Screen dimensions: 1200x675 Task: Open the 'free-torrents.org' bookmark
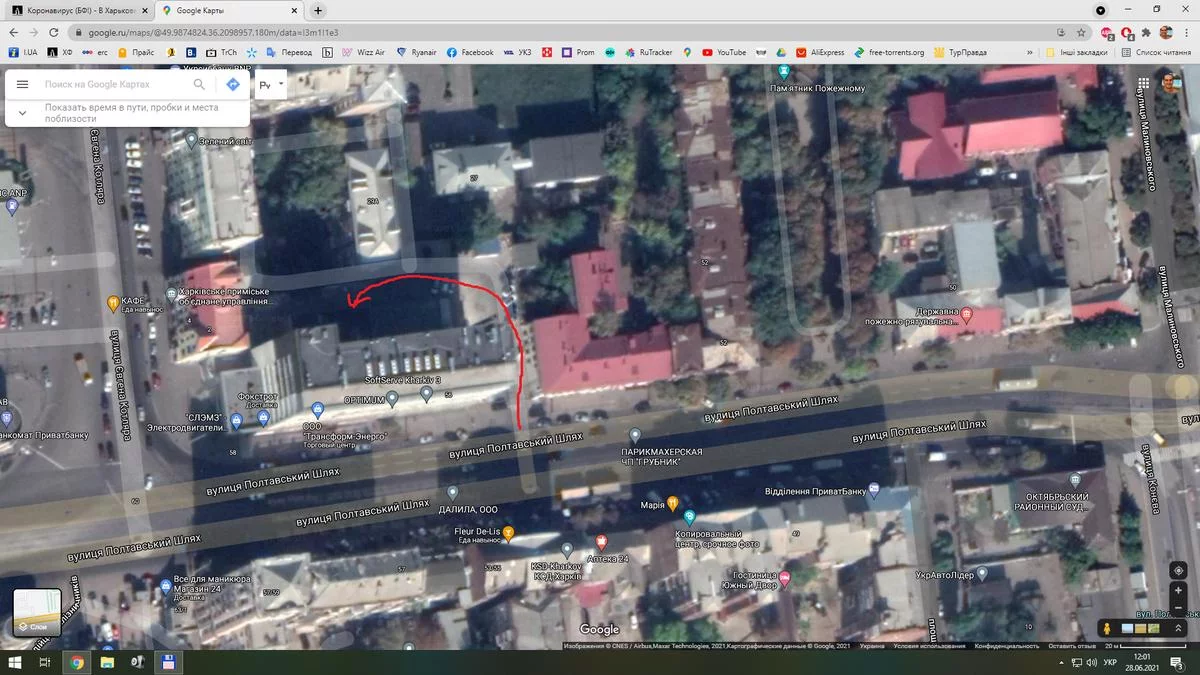[889, 52]
